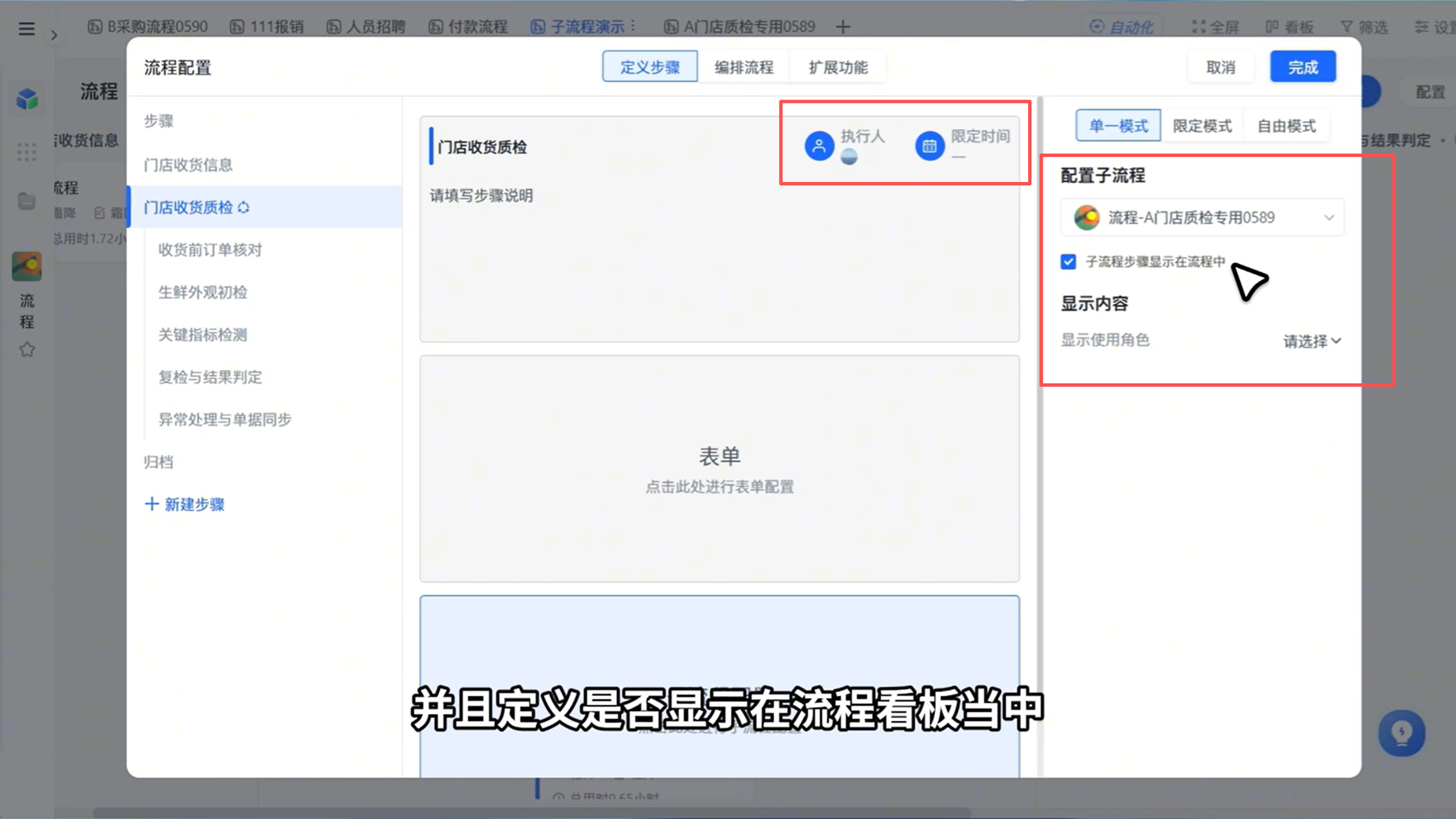Click the 完成 finish button
This screenshot has height=819, width=1456.
[1303, 67]
